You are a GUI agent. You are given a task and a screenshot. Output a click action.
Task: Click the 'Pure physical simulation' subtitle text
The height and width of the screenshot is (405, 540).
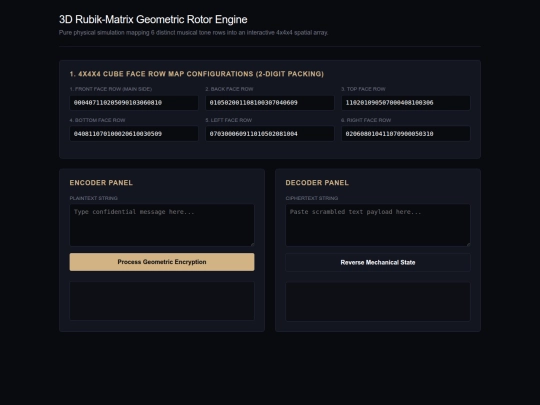point(194,33)
